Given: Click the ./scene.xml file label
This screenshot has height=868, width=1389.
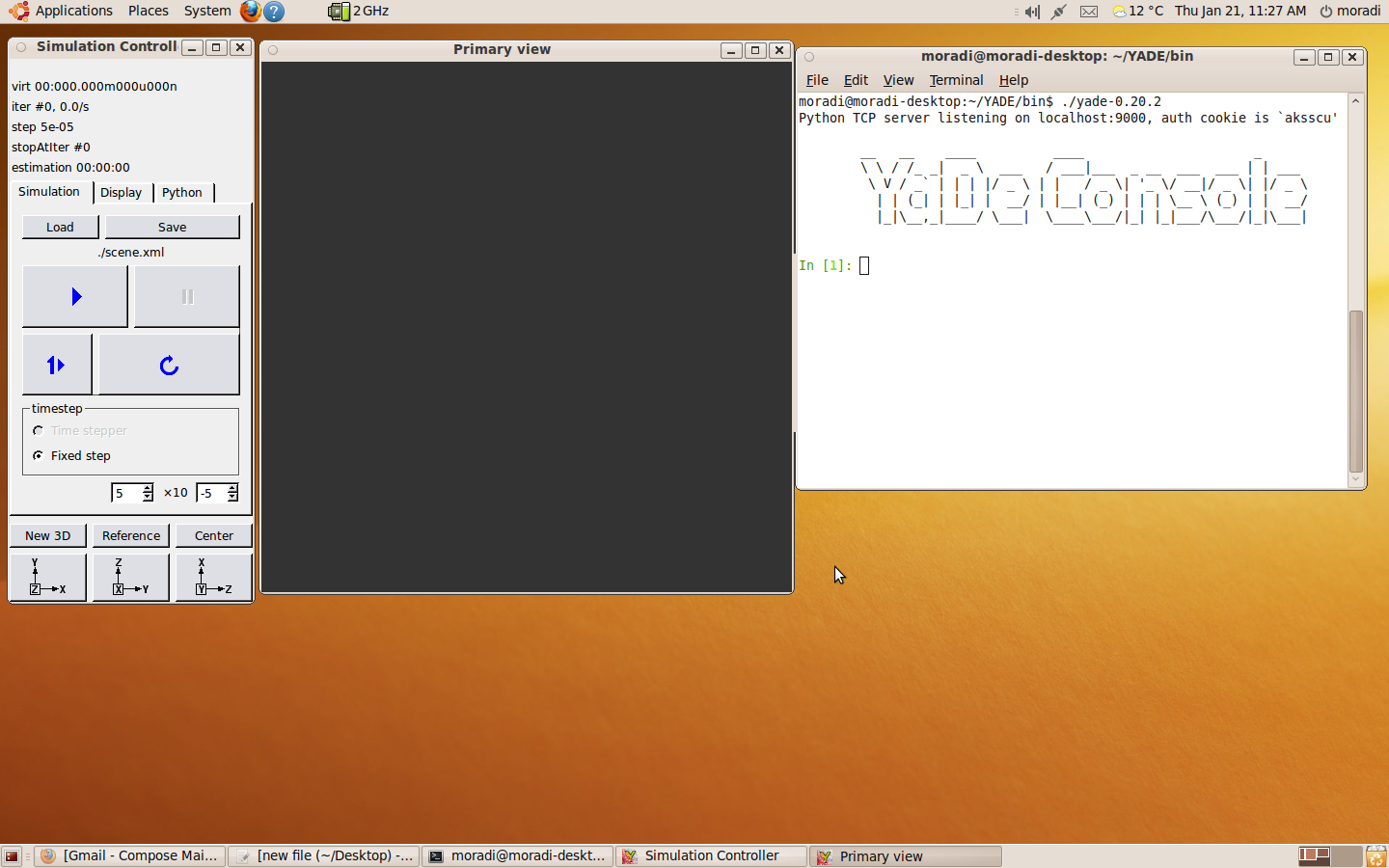Looking at the screenshot, I should (x=131, y=253).
